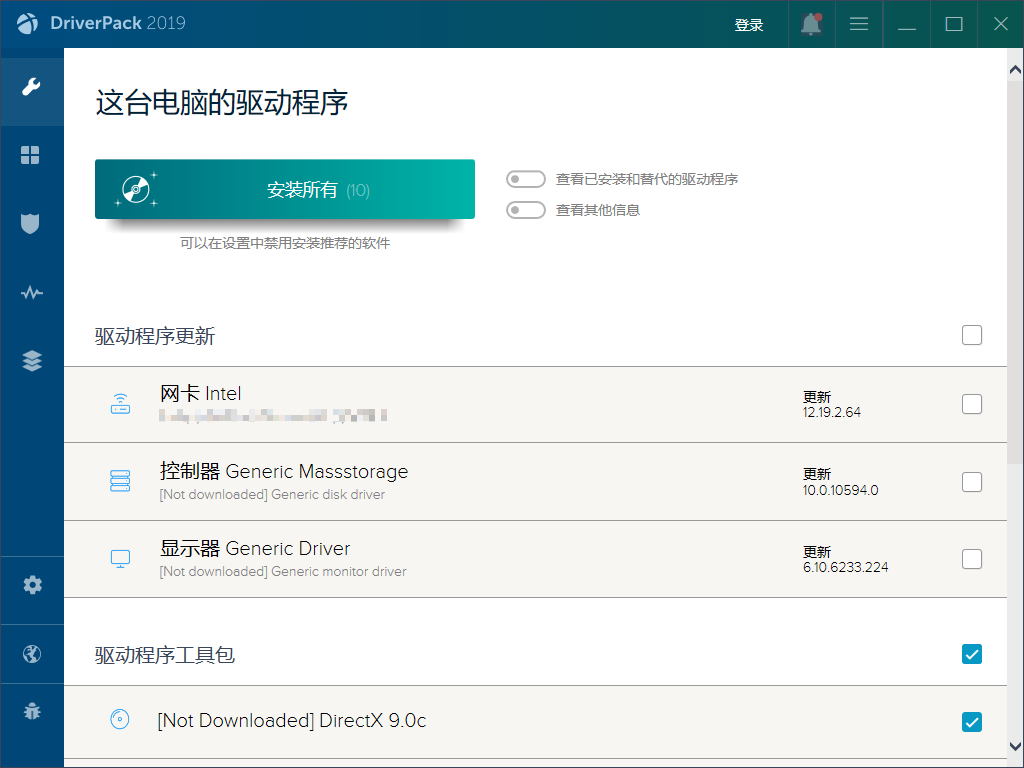Check the 网卡 Intel driver checkbox
This screenshot has height=768, width=1024.
click(x=971, y=404)
